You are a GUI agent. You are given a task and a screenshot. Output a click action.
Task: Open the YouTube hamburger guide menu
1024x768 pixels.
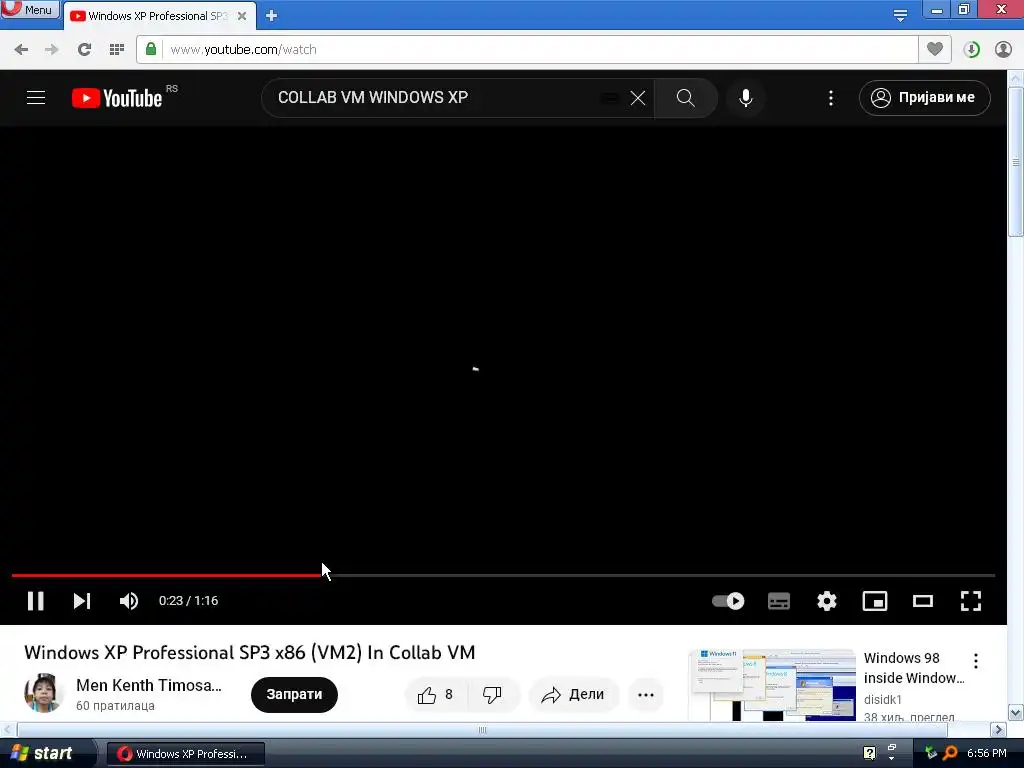(36, 98)
